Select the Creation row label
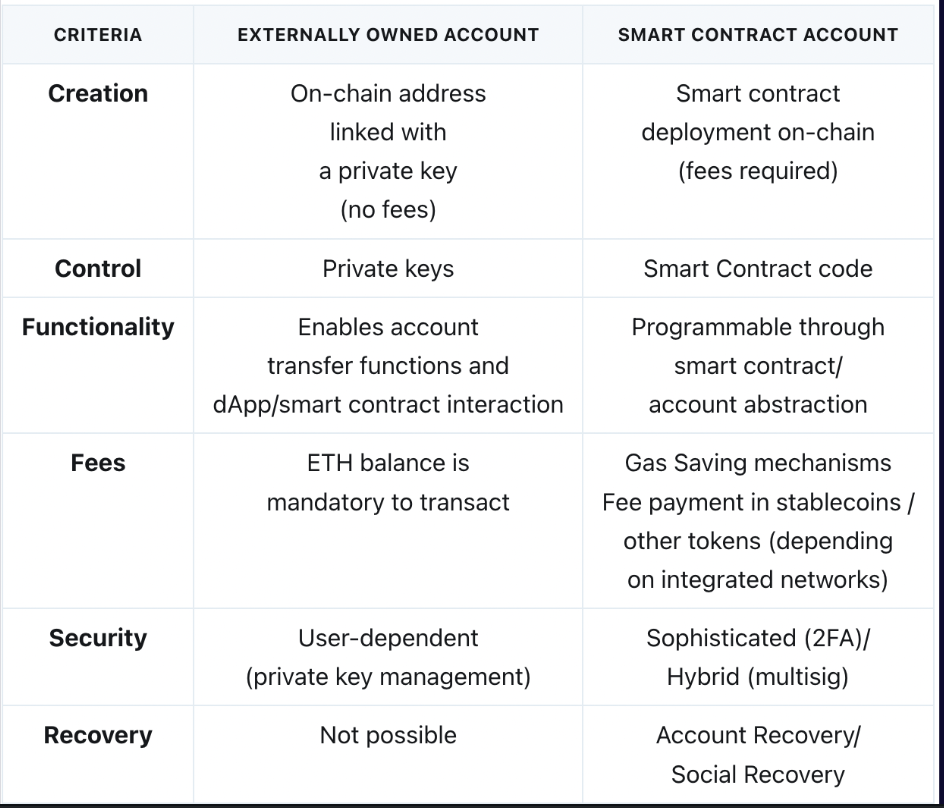Viewport: 944px width, 808px height. tap(98, 94)
